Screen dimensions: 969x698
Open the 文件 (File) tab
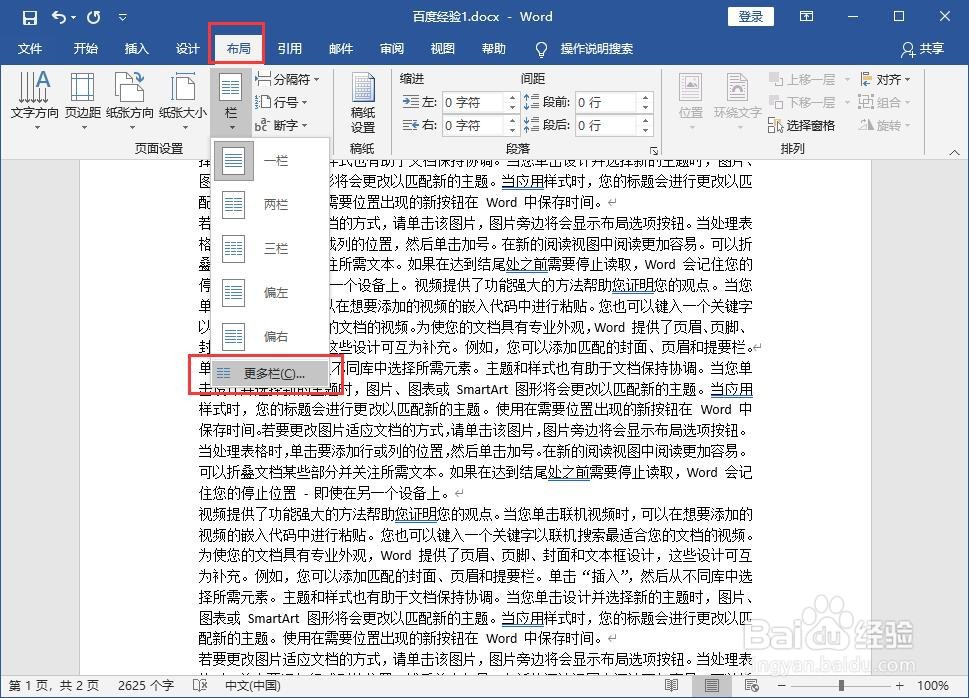tap(30, 49)
